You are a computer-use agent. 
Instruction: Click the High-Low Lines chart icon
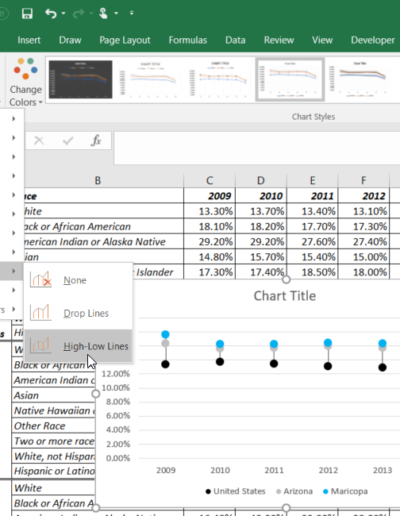tap(40, 345)
